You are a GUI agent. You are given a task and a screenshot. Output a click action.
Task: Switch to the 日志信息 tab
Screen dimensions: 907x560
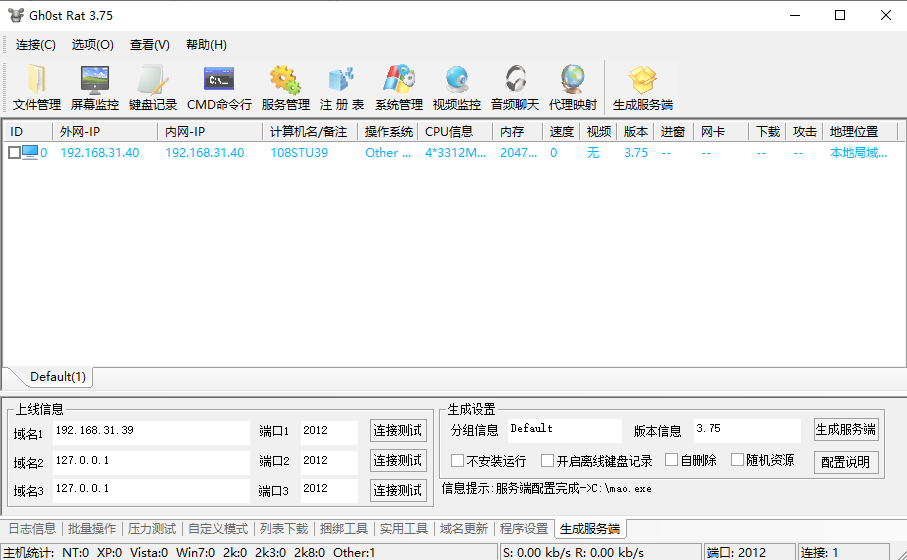[32, 529]
